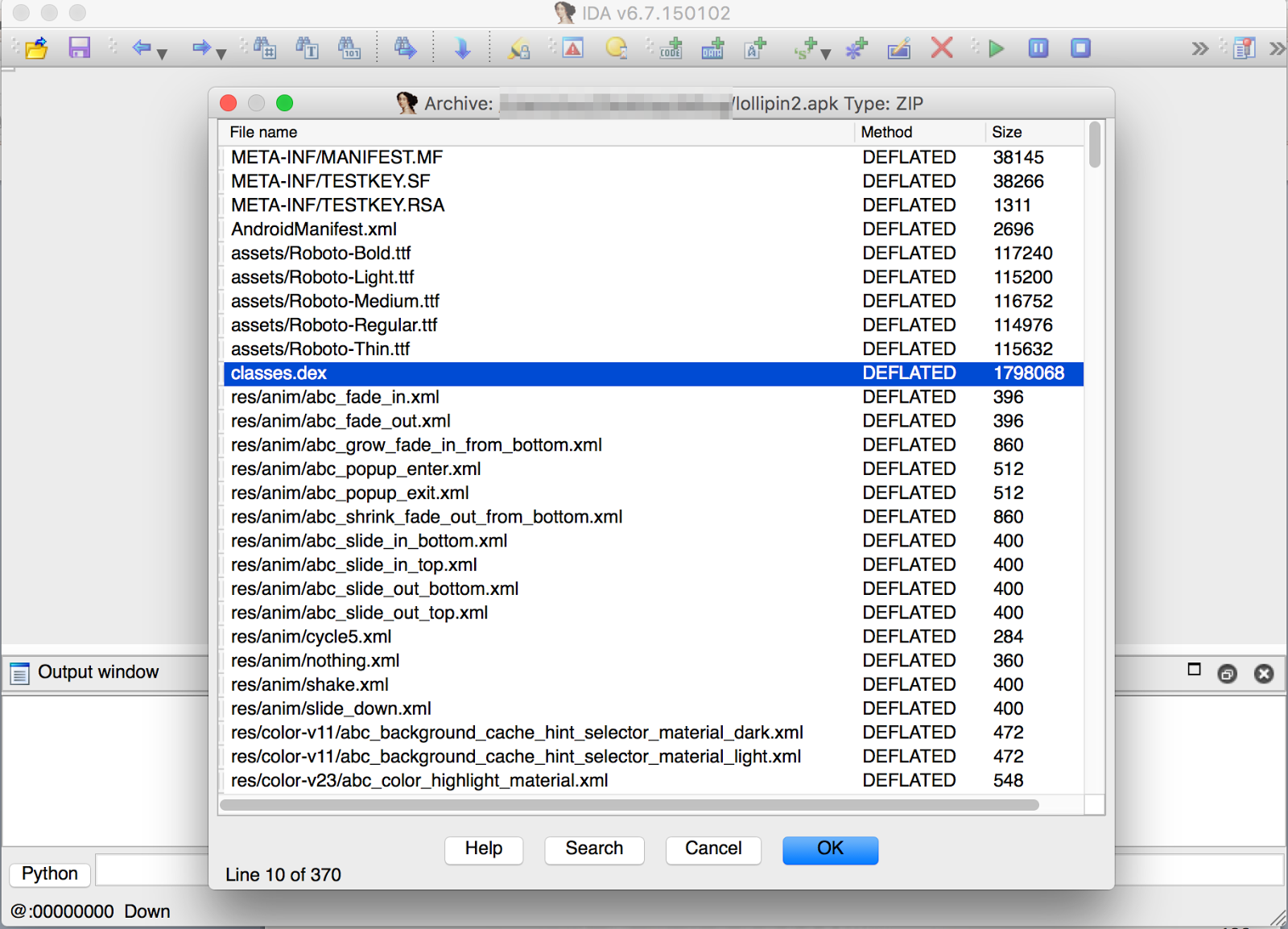Close the Archive dialog with red button
Screen dimensions: 1288x929
click(x=229, y=103)
